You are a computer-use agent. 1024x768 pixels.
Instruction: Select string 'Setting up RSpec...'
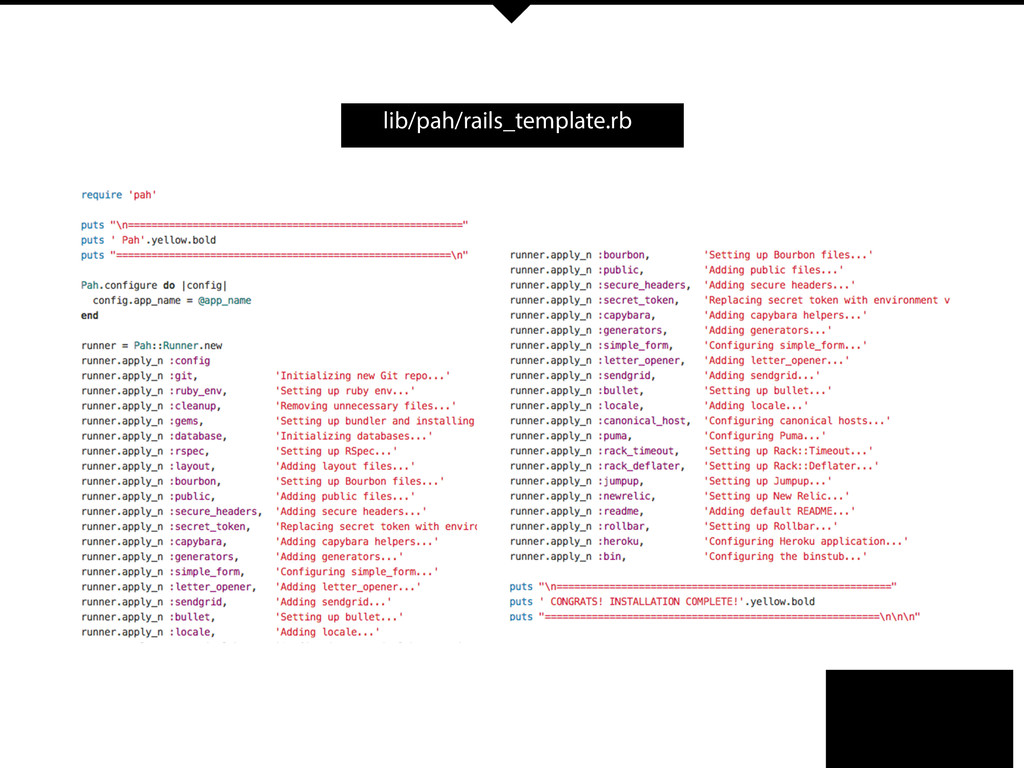[336, 451]
